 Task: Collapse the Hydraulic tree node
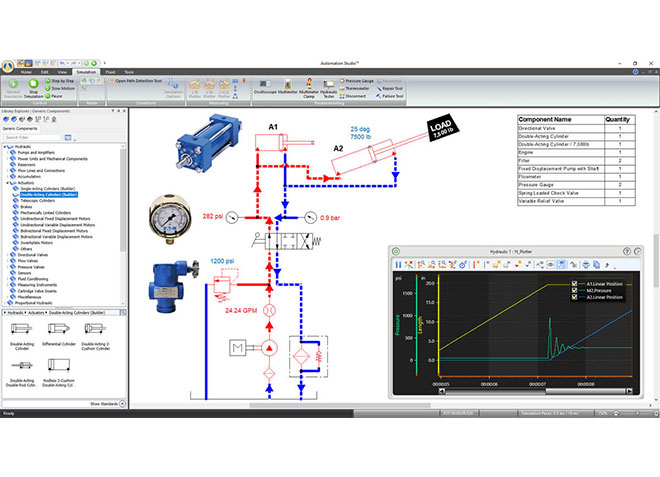click(5, 147)
